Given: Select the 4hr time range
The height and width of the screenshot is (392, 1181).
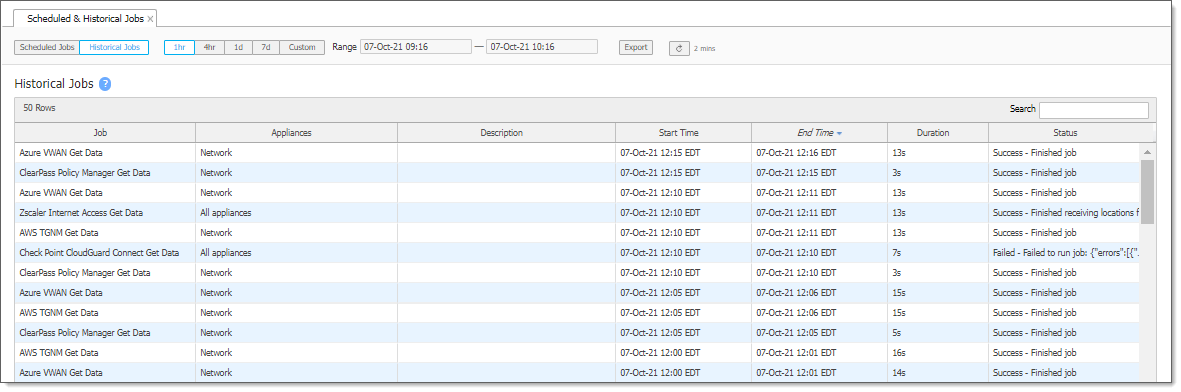Looking at the screenshot, I should click(x=209, y=47).
